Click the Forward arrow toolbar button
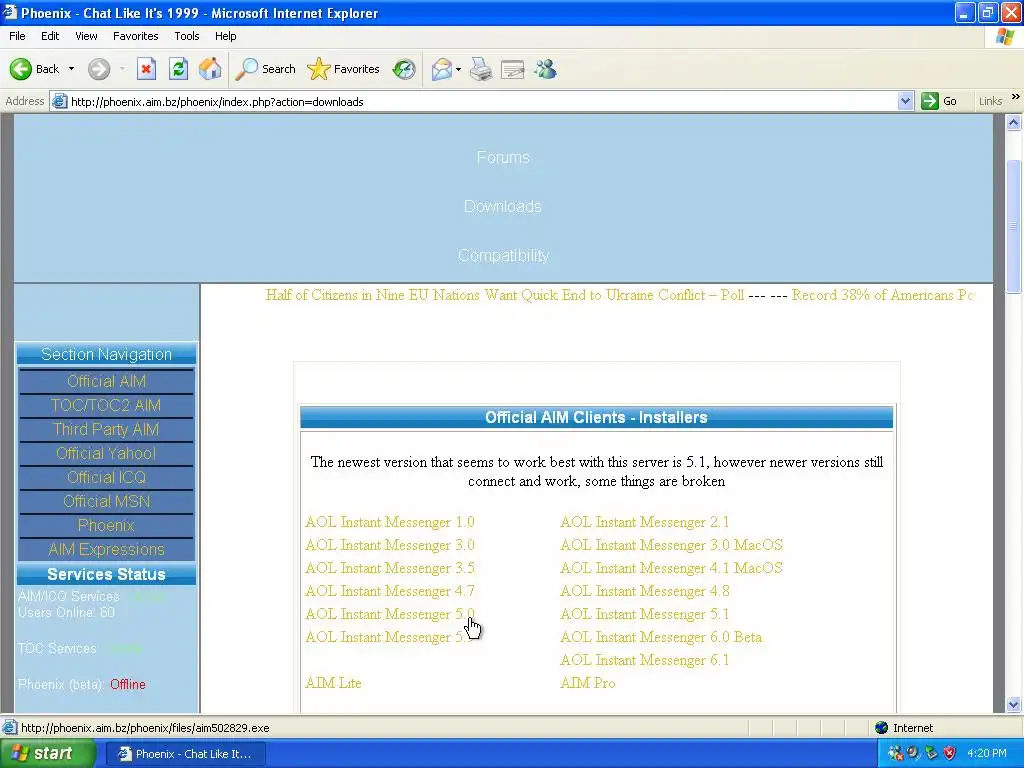 point(99,69)
